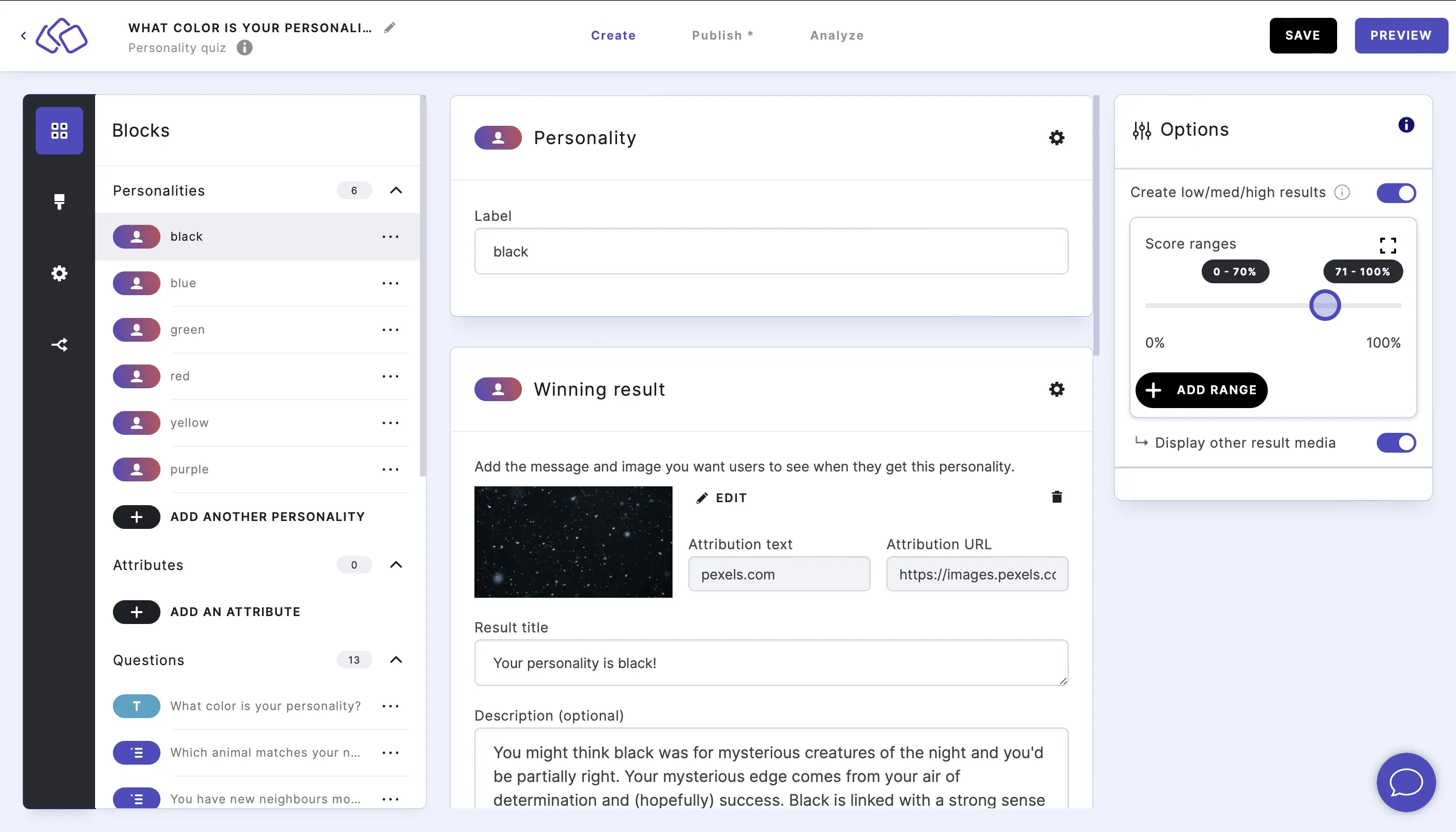Screen dimensions: 1456x832
Task: Click the gear icon on Winning result block
Action: tap(1056, 389)
